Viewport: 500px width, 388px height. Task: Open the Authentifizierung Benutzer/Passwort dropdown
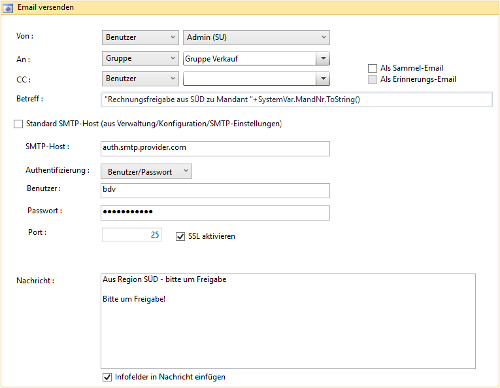coord(146,171)
